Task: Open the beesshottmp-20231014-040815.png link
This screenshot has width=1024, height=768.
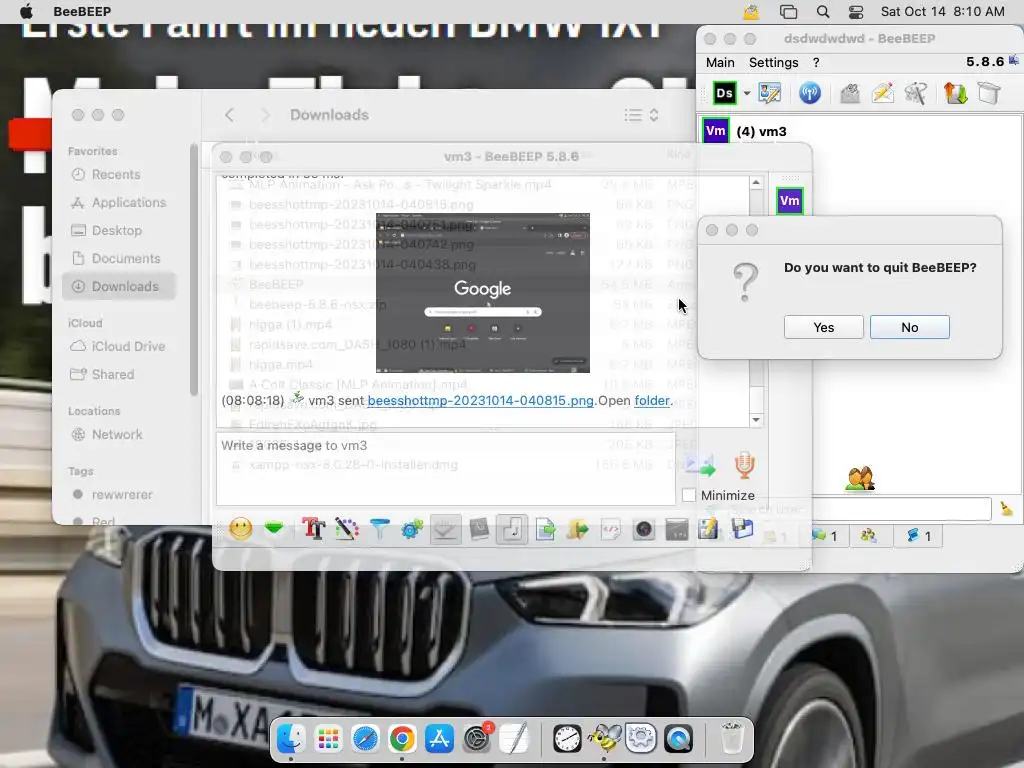Action: point(481,400)
